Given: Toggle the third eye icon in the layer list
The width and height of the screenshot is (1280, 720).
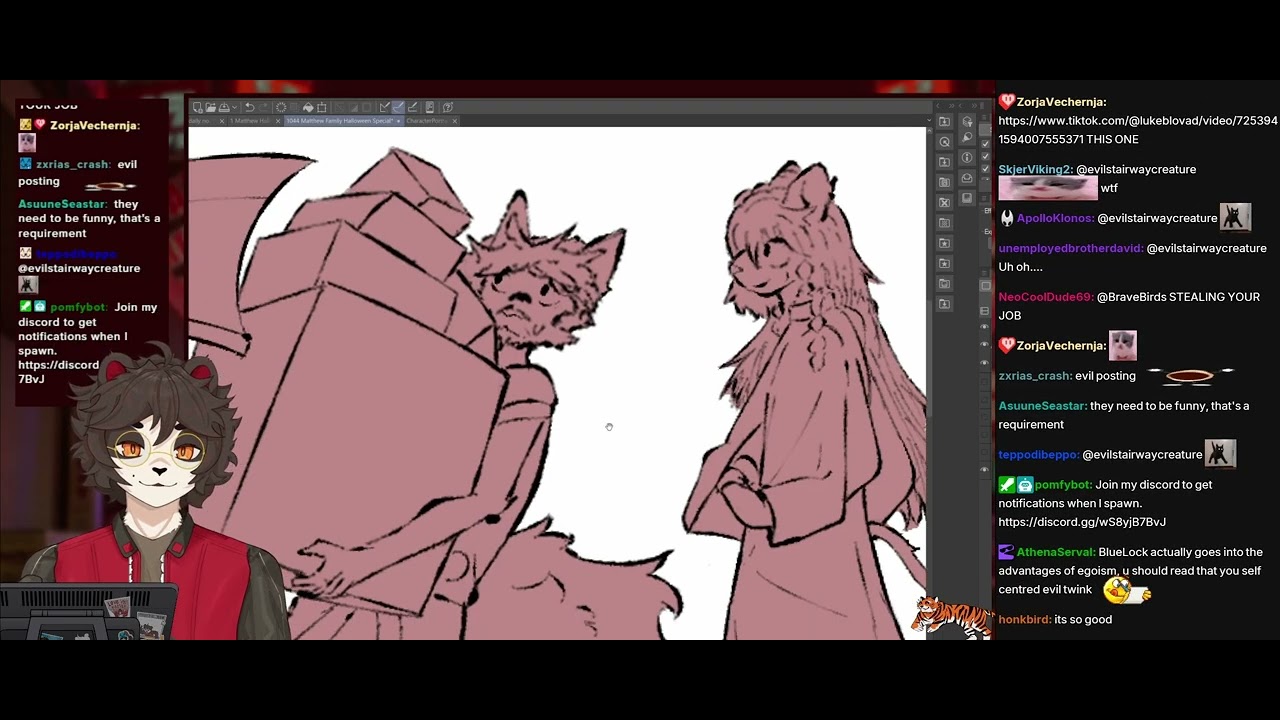Looking at the screenshot, I should tap(985, 363).
